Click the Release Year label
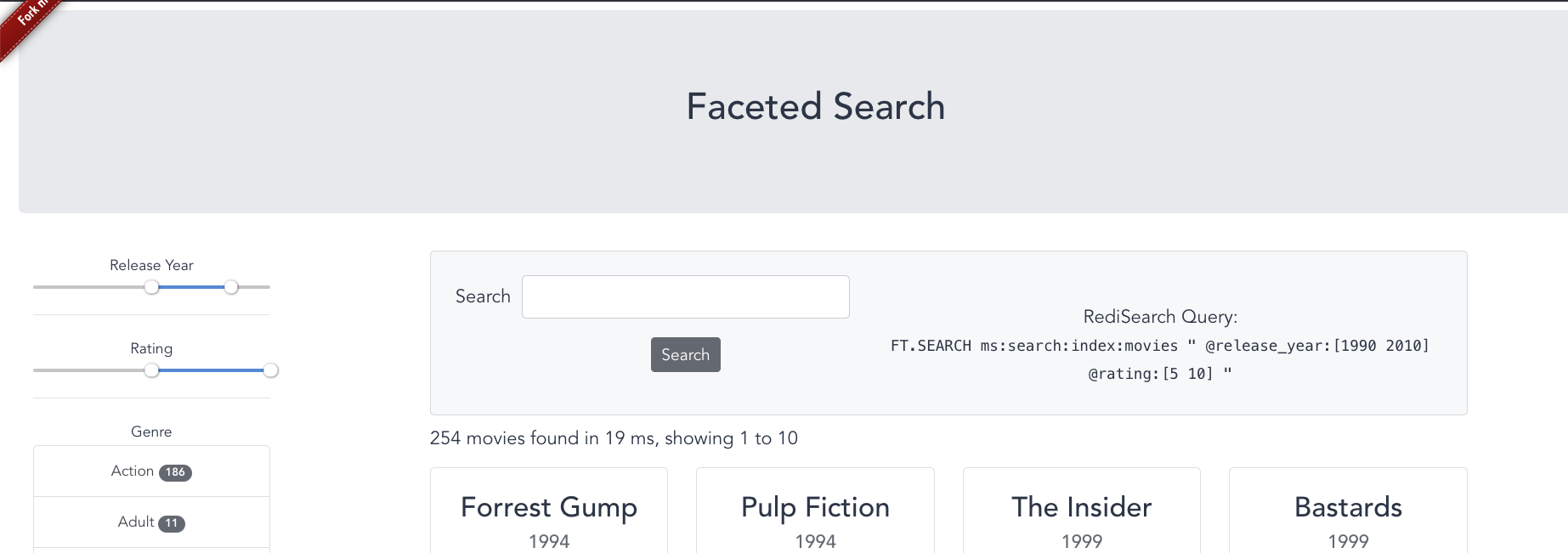This screenshot has width=1568, height=553. [x=151, y=265]
